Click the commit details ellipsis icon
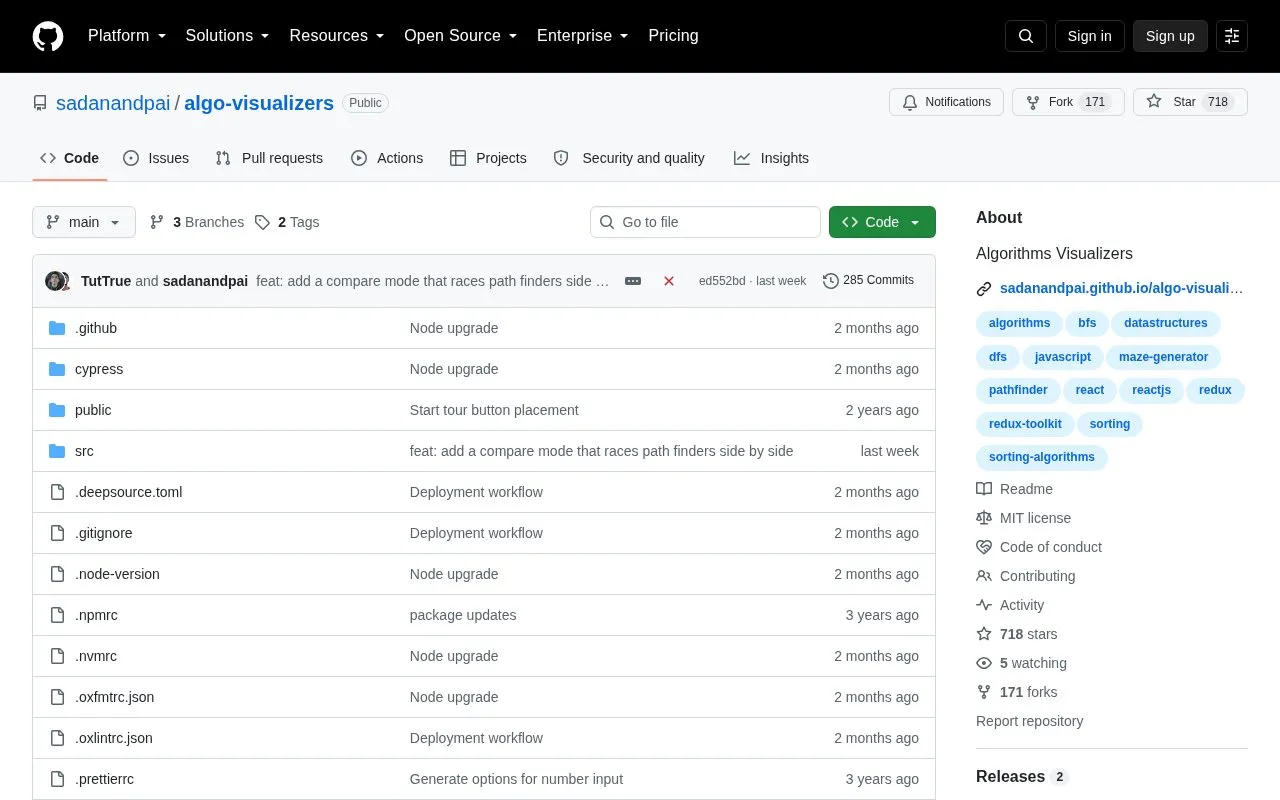The image size is (1280, 800). 633,281
